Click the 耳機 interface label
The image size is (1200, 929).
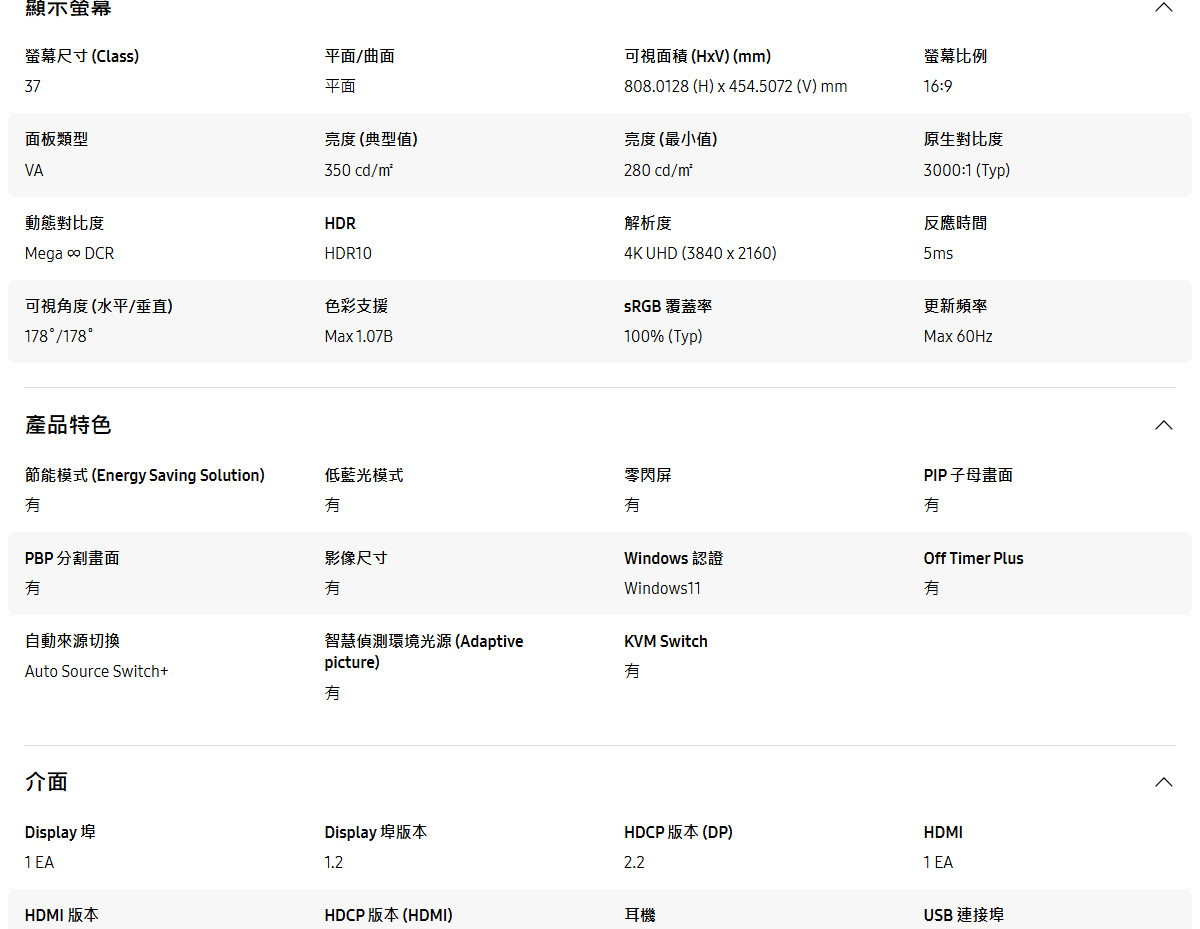coord(638,915)
